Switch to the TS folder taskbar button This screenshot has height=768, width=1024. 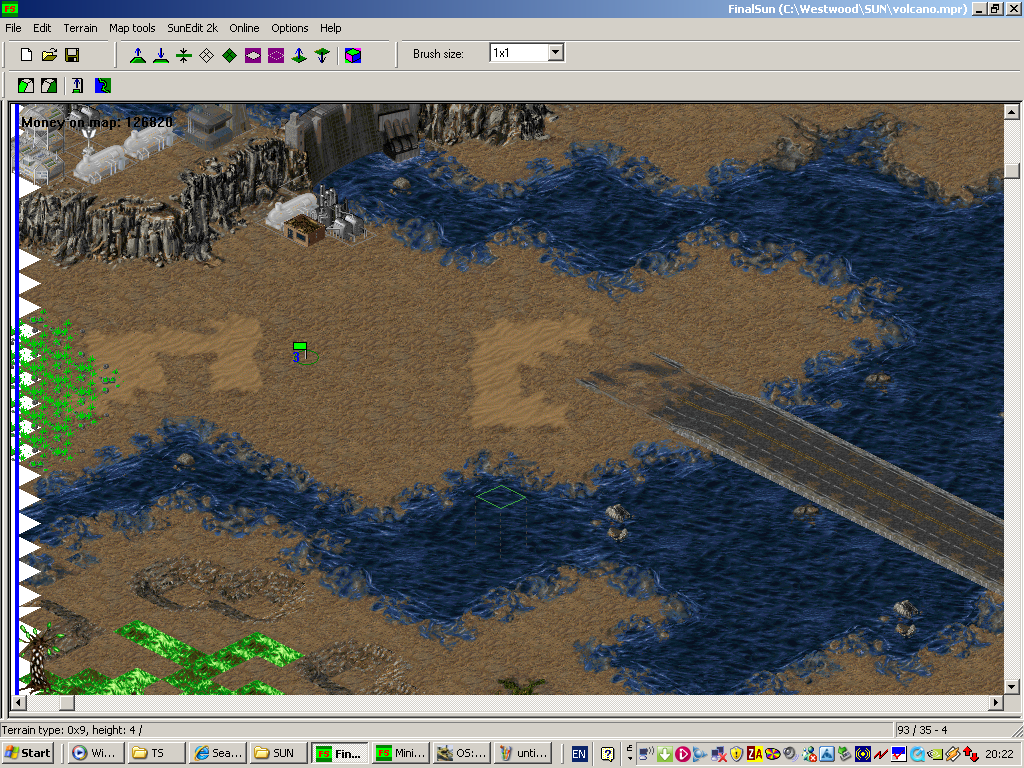157,753
